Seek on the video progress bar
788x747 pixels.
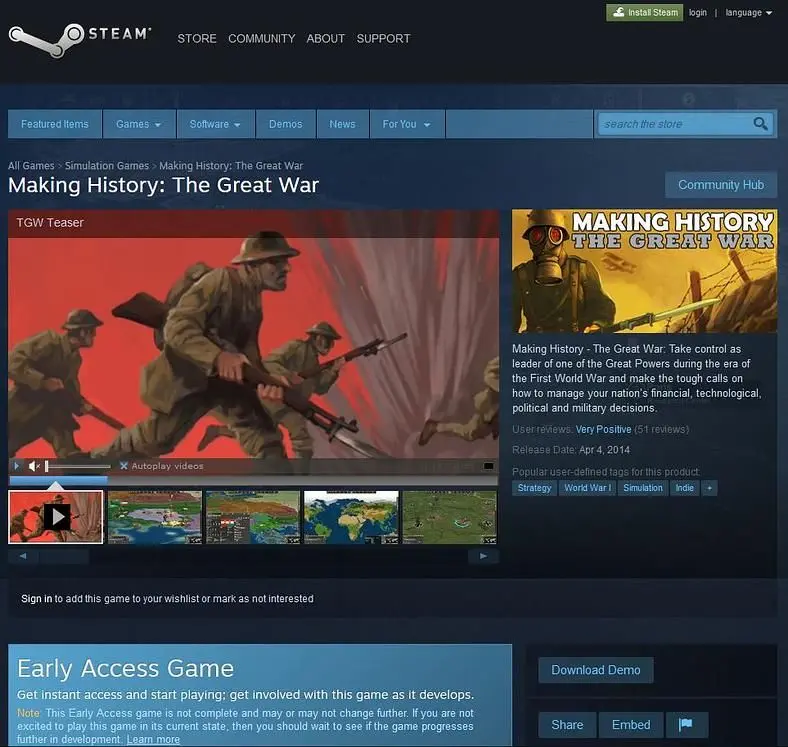pyautogui.click(x=254, y=481)
